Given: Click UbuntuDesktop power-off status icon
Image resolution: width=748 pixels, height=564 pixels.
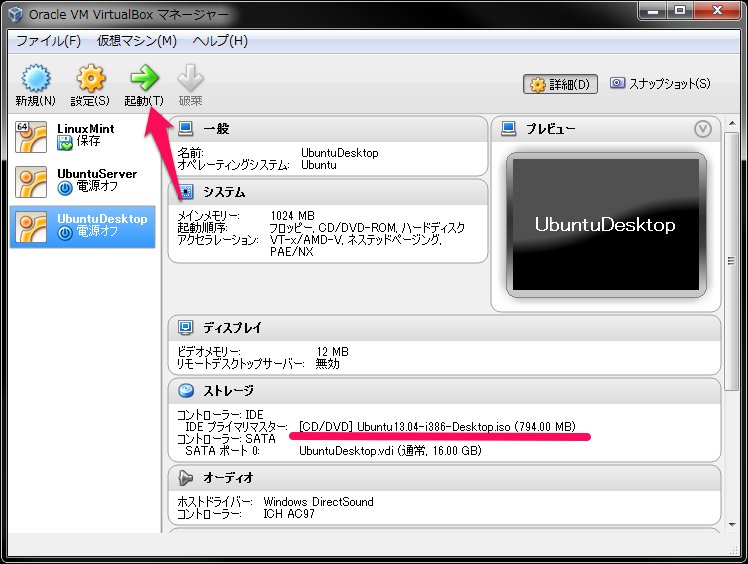Looking at the screenshot, I should [65, 233].
